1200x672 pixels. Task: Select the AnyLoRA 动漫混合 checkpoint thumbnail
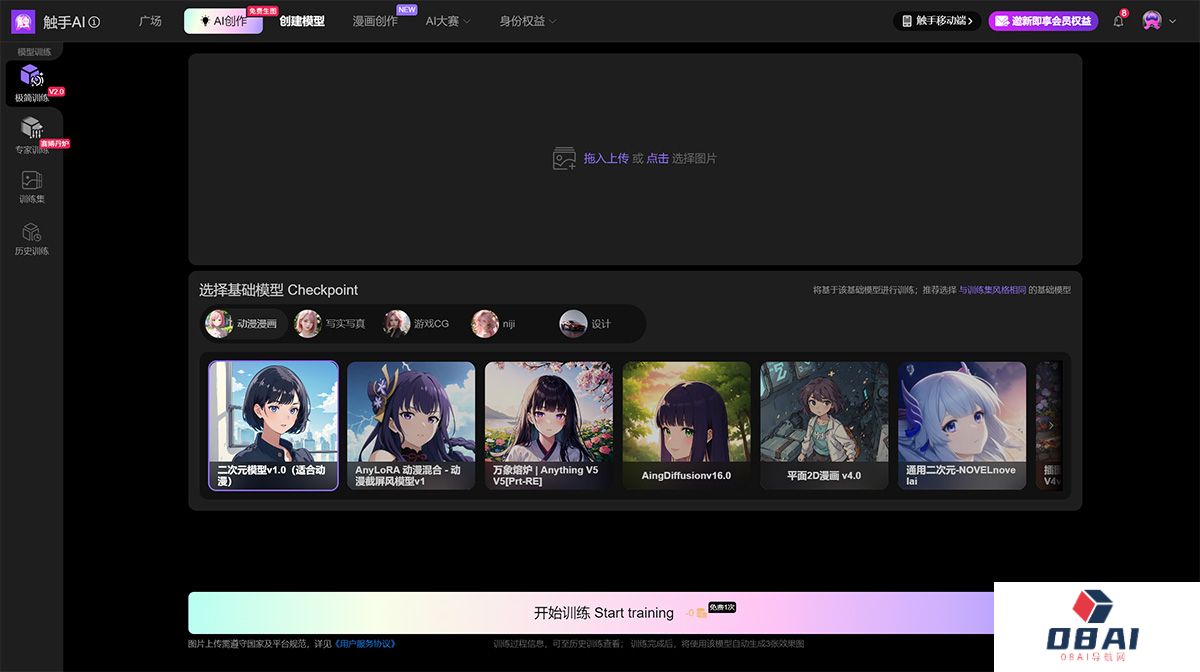pyautogui.click(x=411, y=426)
